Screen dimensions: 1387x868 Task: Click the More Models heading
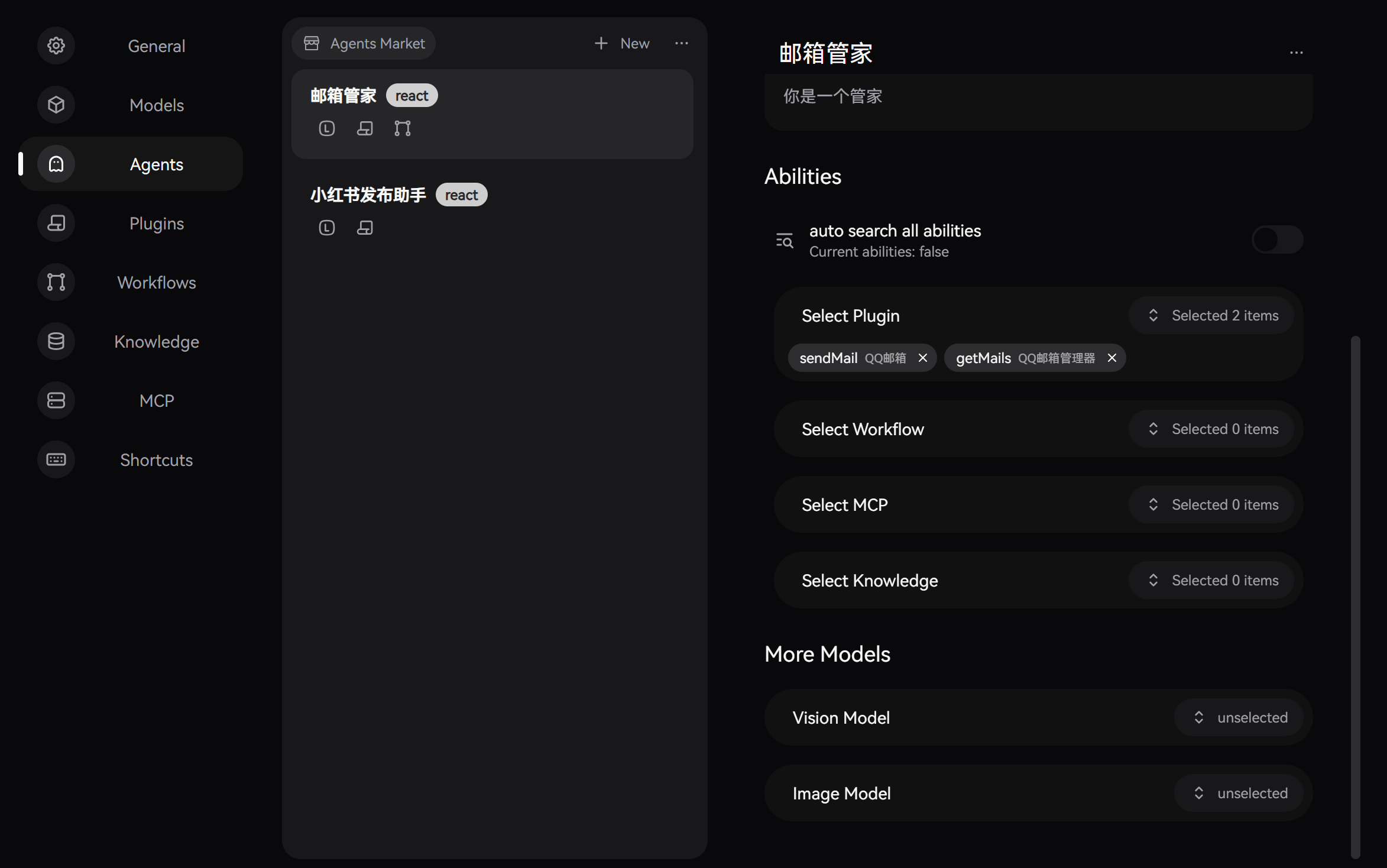coord(828,654)
